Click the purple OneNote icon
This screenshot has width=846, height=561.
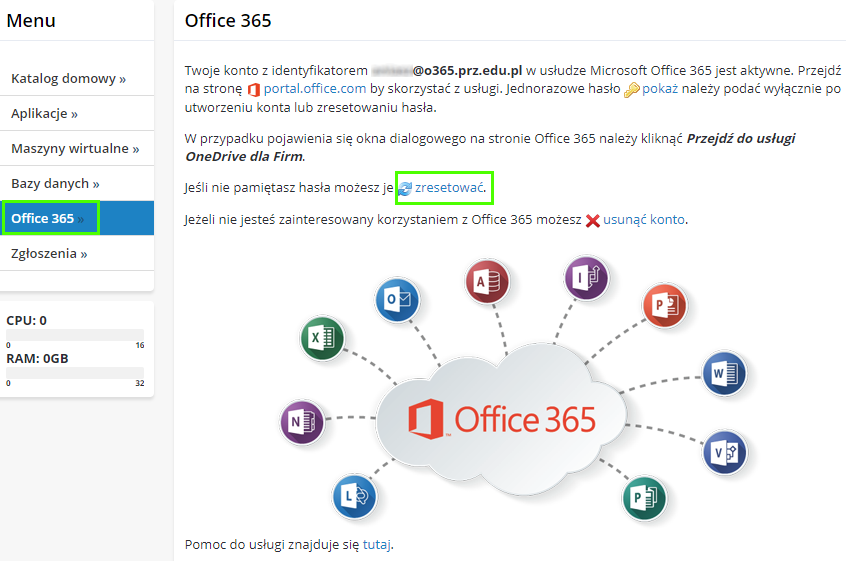(302, 422)
